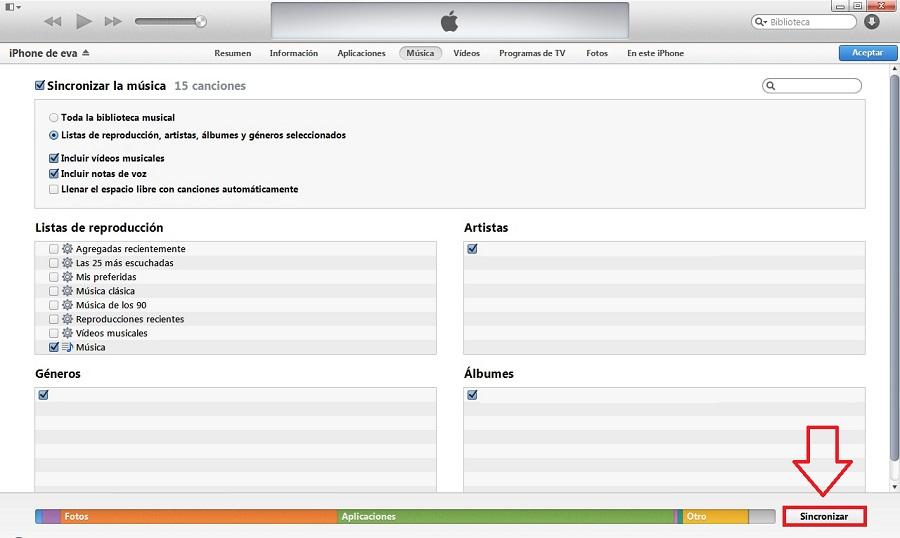This screenshot has width=900, height=538.
Task: Select Toda la biblioteca musical option
Action: [x=54, y=118]
